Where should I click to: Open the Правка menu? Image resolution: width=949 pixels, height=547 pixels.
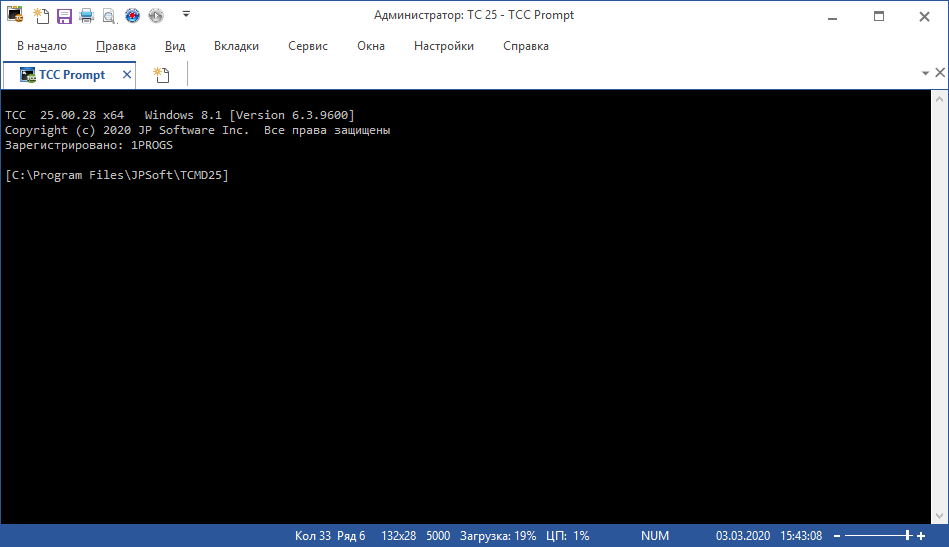[x=116, y=46]
